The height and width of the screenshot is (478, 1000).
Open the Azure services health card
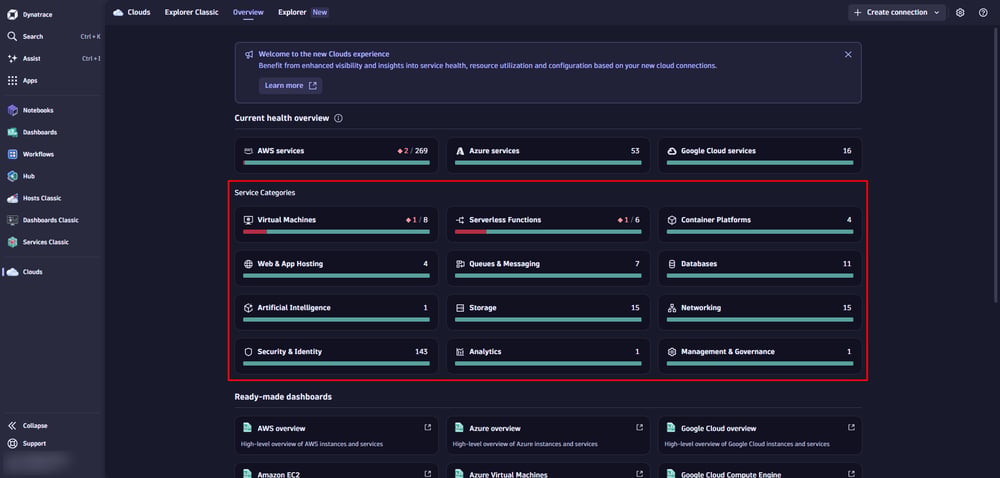click(548, 156)
